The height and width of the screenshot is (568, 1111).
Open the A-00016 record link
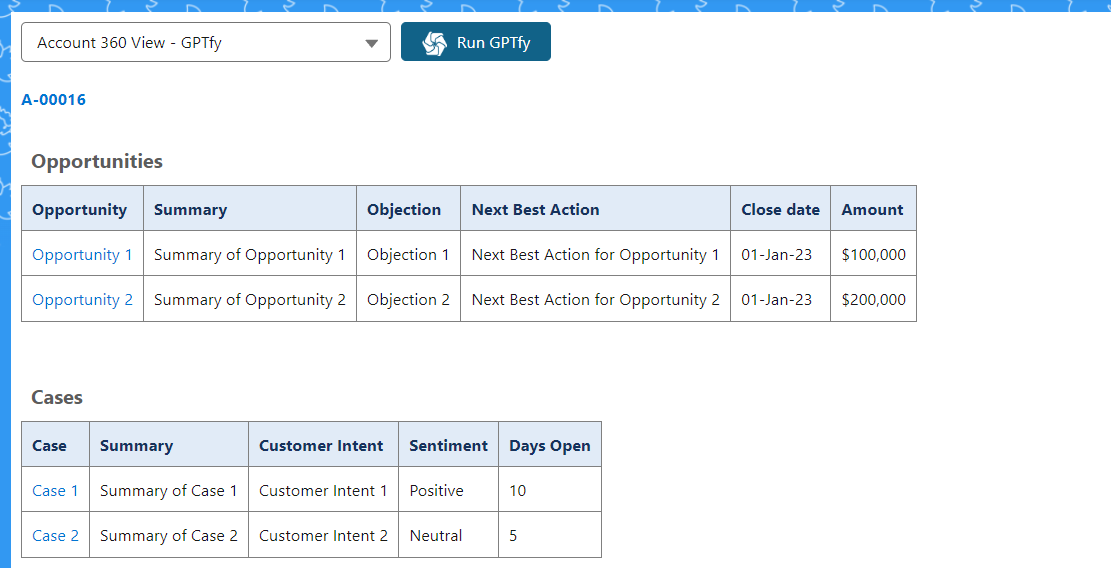point(53,100)
